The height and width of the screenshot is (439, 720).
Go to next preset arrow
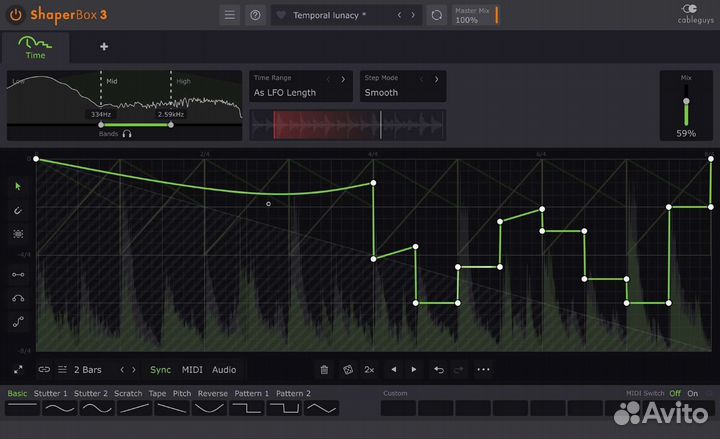click(413, 15)
